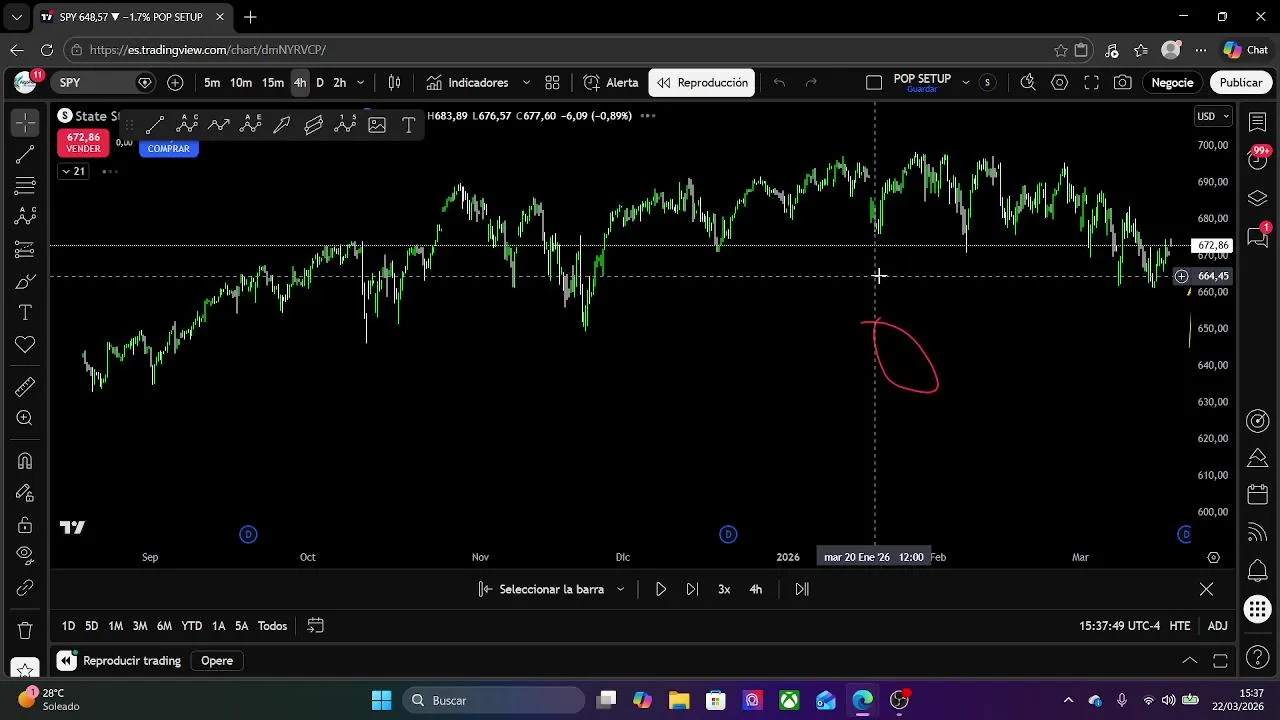
Task: Select the 1M date range
Action: tap(116, 626)
